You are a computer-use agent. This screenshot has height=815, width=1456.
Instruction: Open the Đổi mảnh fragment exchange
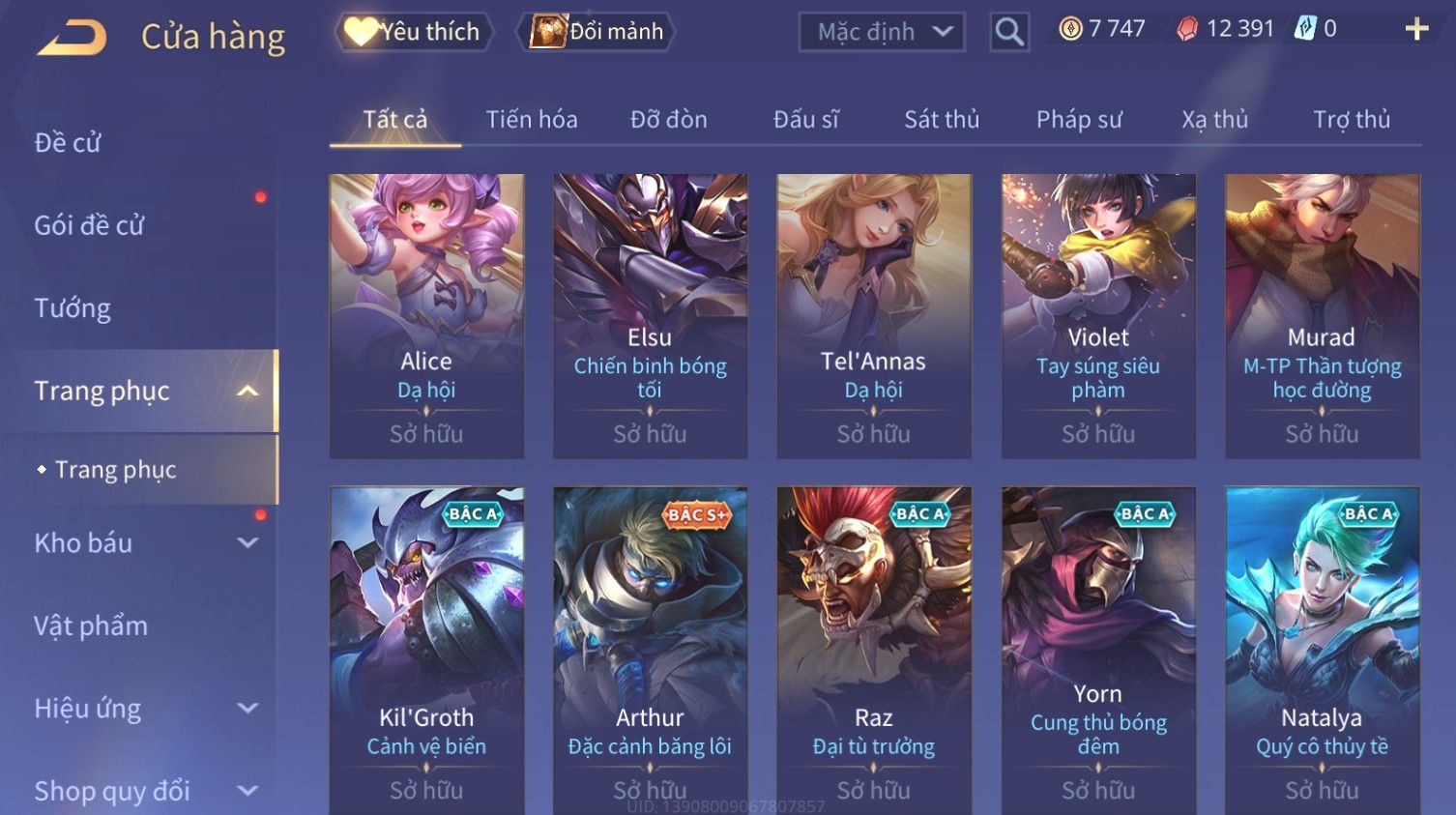point(597,31)
